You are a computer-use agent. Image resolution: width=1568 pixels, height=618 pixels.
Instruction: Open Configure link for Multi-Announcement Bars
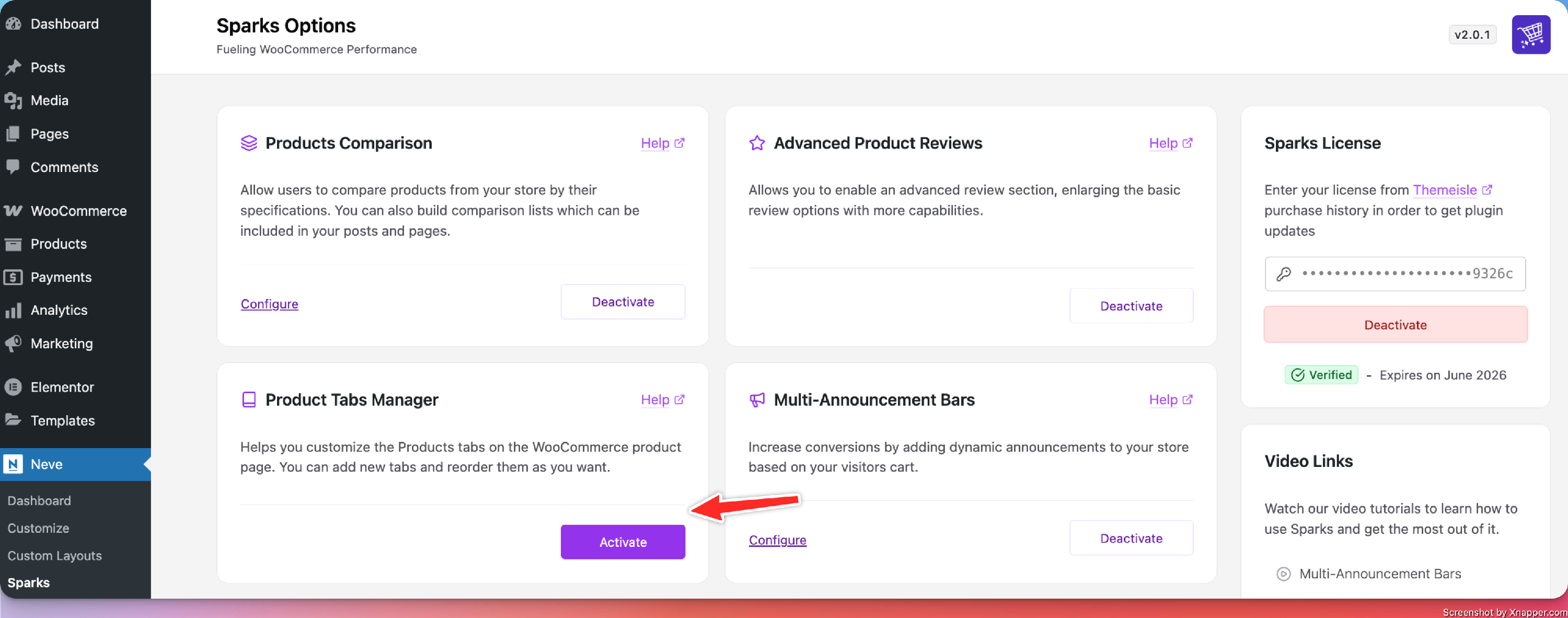[x=777, y=540]
